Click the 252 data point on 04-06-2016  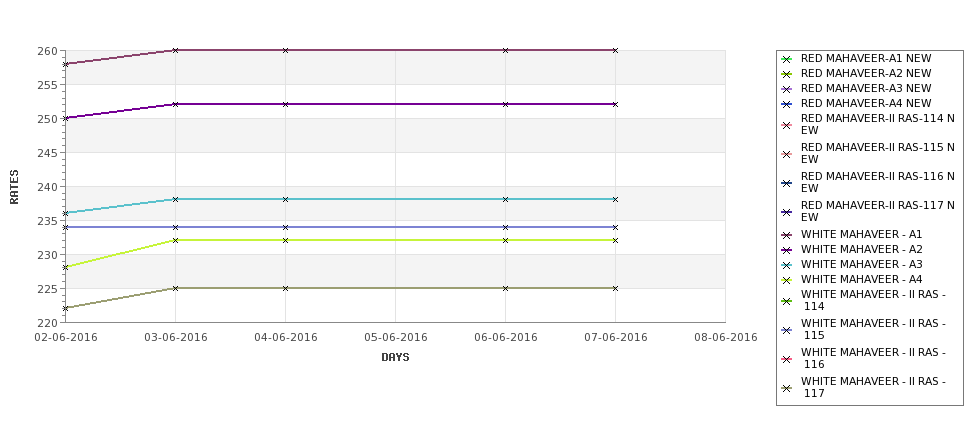point(285,104)
